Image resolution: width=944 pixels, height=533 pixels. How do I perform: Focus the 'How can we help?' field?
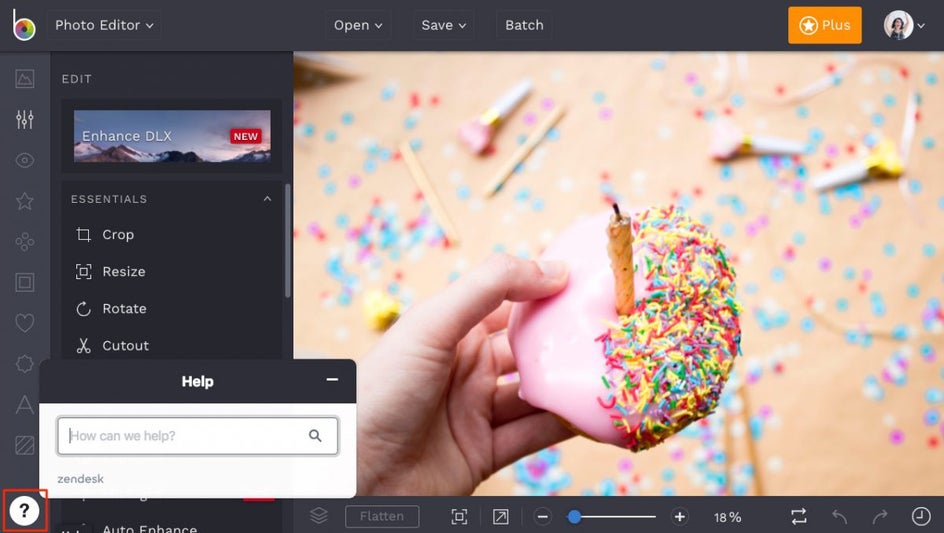pyautogui.click(x=197, y=435)
